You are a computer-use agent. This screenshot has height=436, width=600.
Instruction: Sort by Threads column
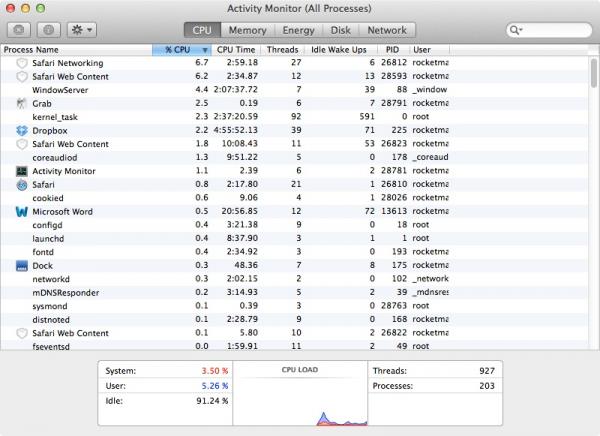282,50
